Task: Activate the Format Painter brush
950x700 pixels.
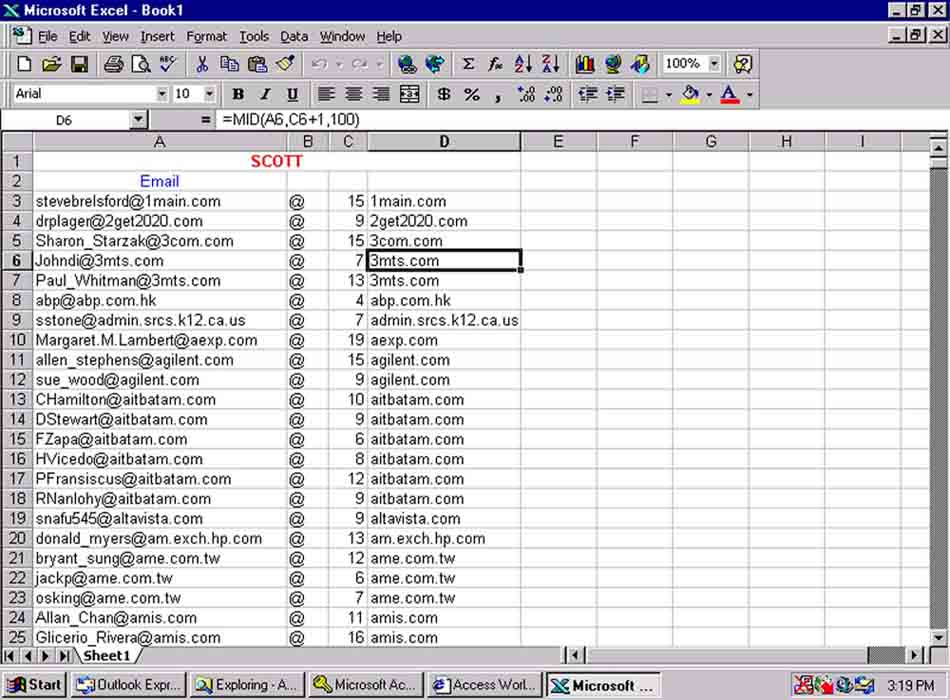Action: click(x=285, y=64)
